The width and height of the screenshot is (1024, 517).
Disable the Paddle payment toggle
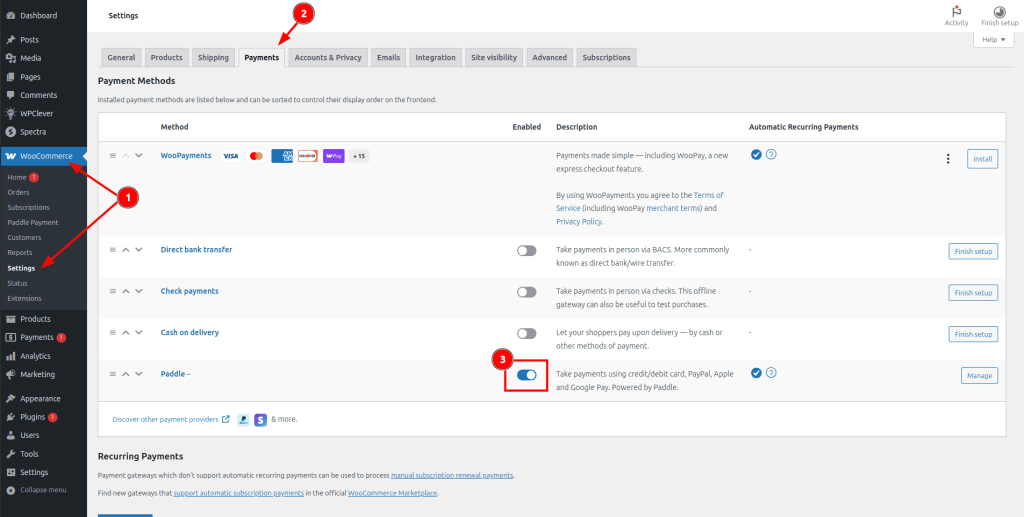526,375
